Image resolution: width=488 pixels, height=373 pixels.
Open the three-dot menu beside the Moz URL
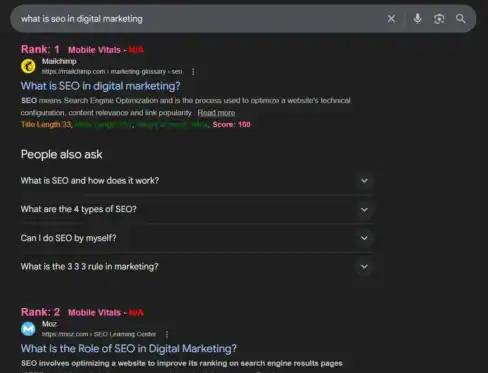(167, 334)
